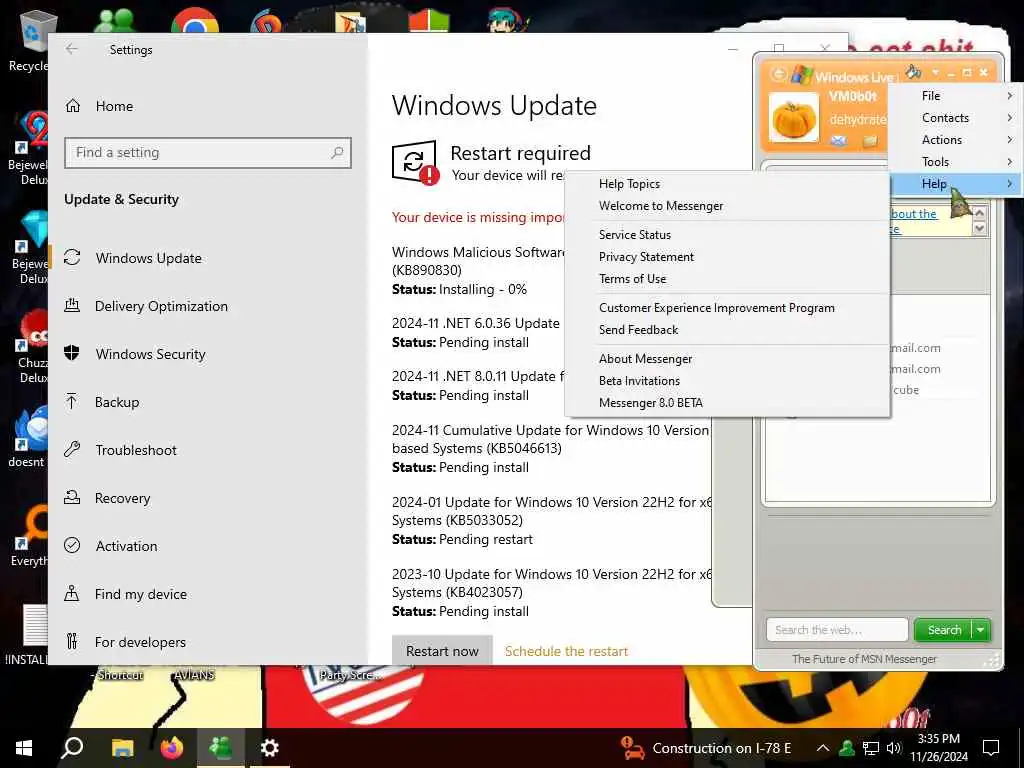Choose Terms of Use menu entry

click(x=727, y=279)
